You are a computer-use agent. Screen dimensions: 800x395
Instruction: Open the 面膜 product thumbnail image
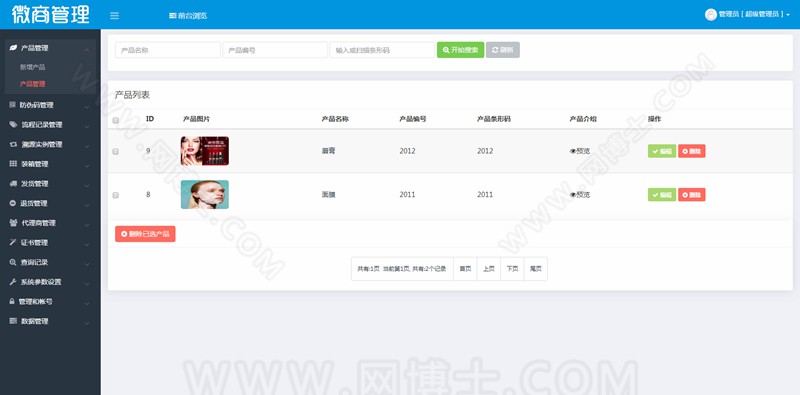(205, 194)
